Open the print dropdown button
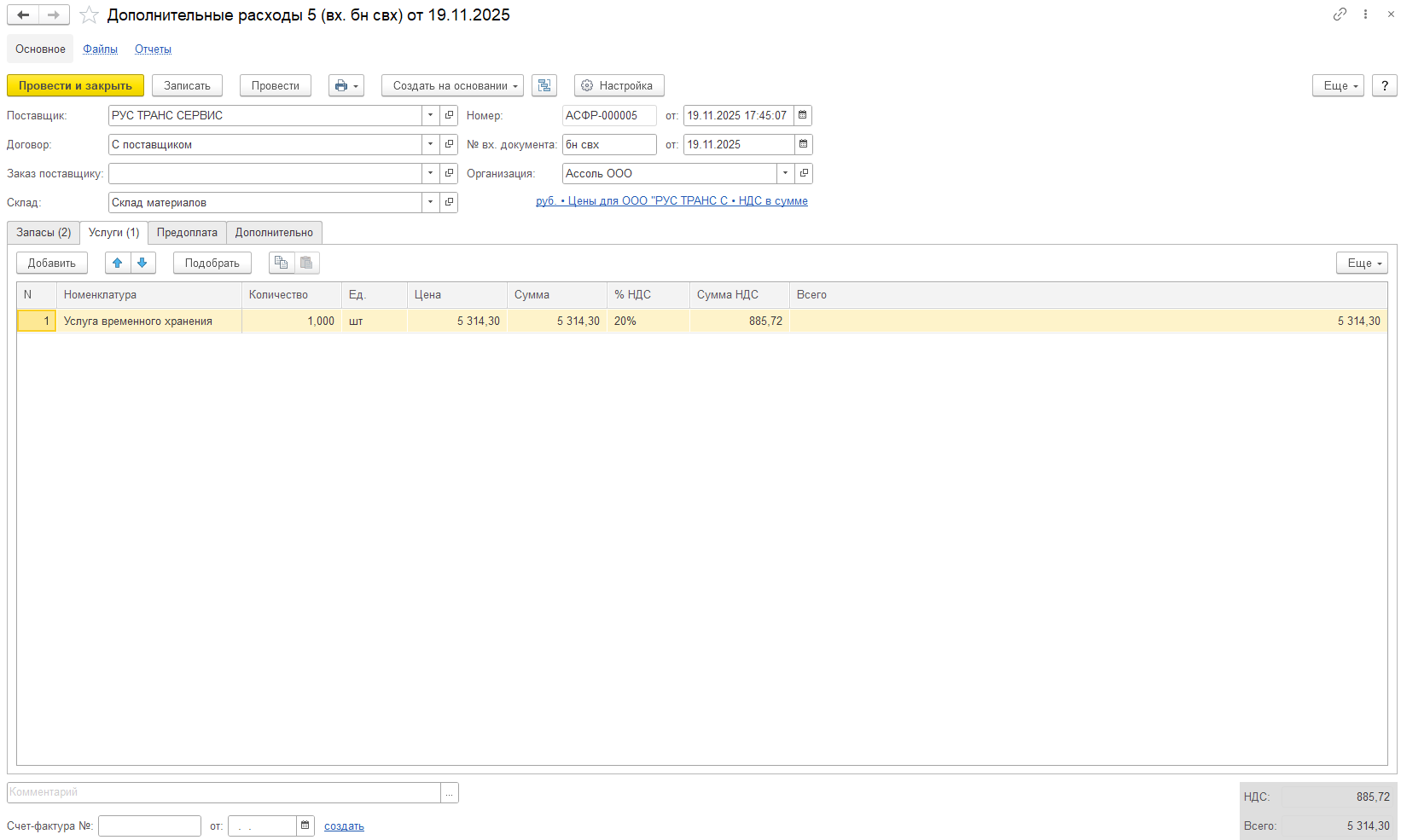 pyautogui.click(x=346, y=85)
